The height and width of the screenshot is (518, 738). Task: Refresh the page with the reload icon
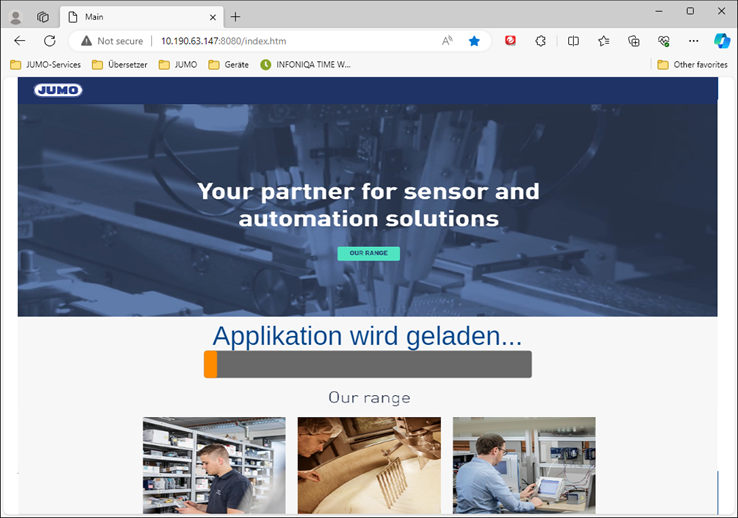(49, 41)
